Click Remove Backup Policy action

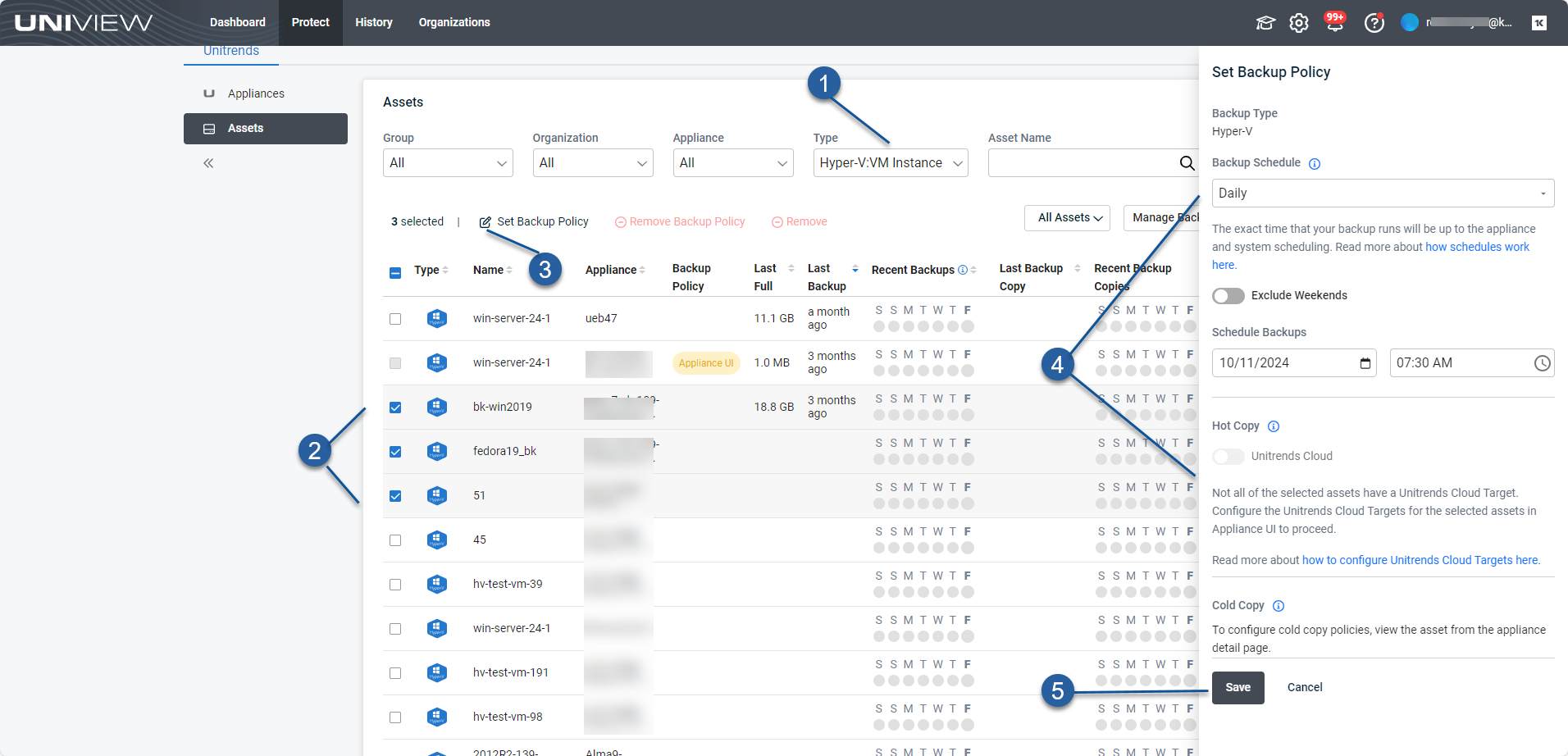click(x=680, y=221)
